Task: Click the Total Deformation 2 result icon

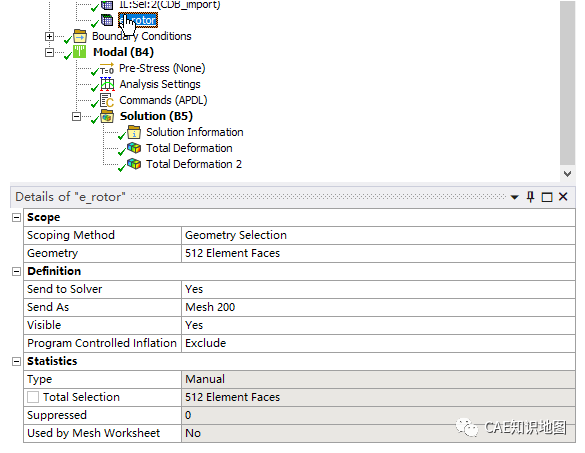Action: click(x=134, y=164)
